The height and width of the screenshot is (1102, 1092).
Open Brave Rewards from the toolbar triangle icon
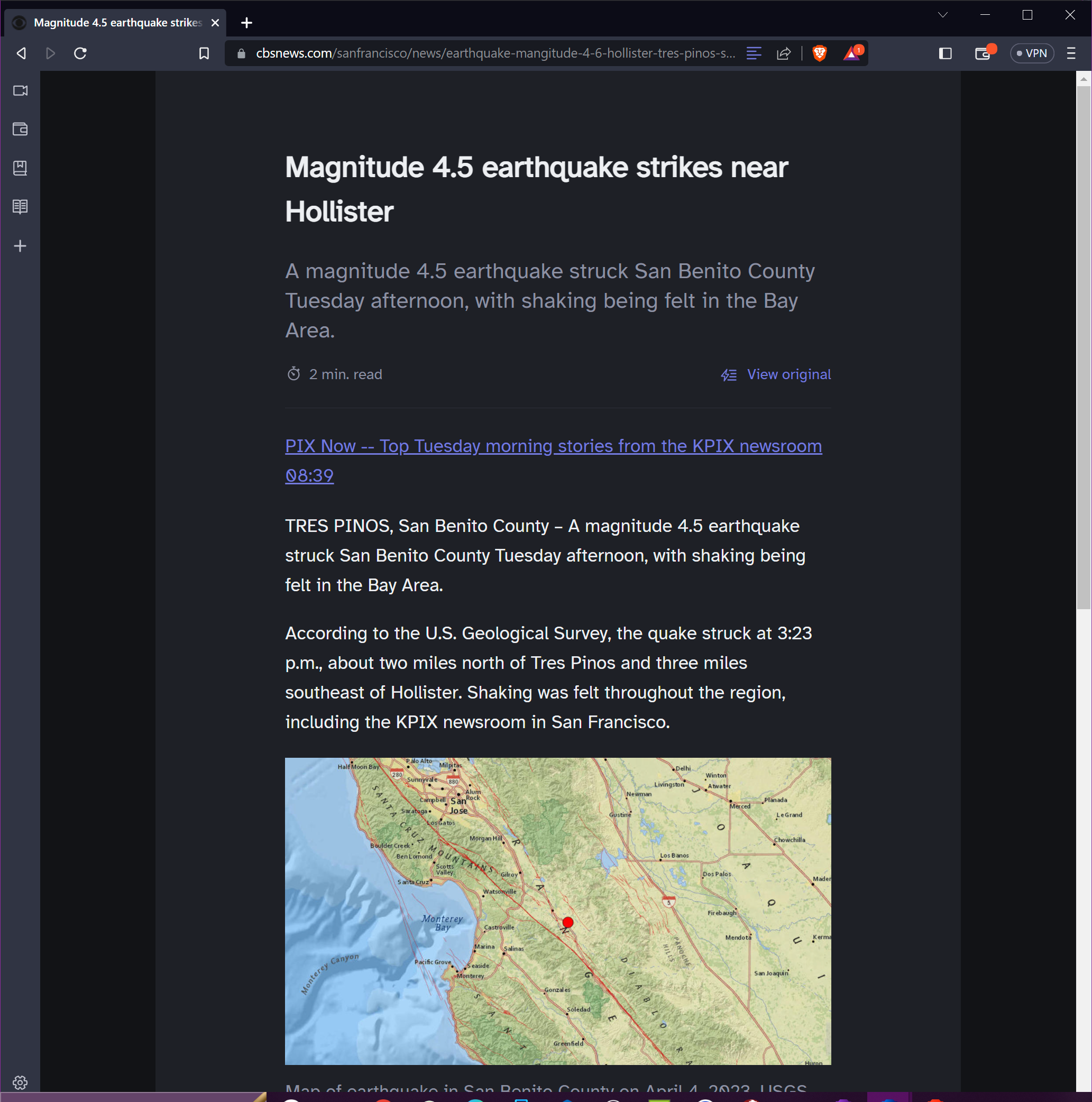(851, 53)
